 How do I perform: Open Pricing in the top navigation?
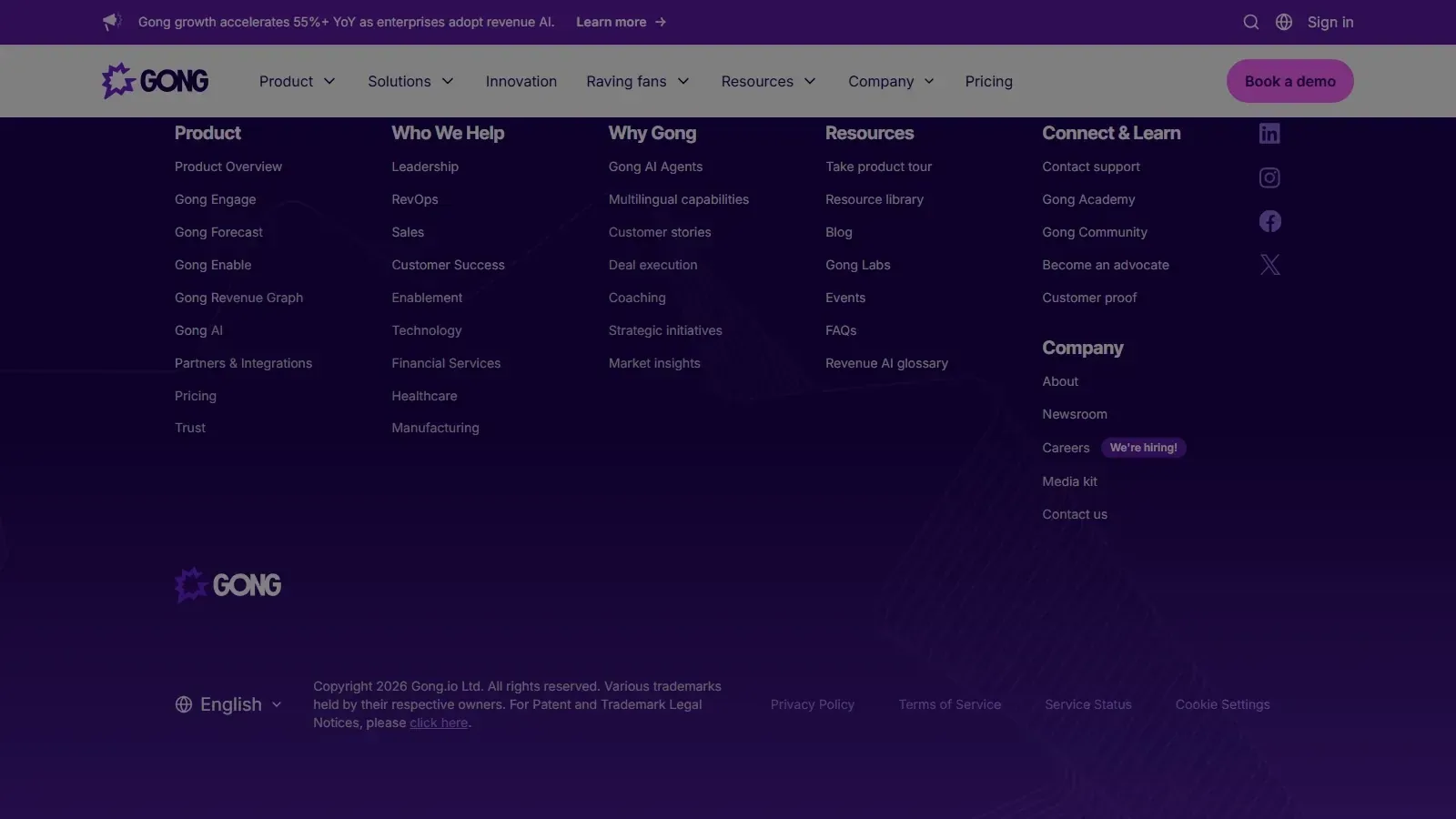click(x=989, y=81)
